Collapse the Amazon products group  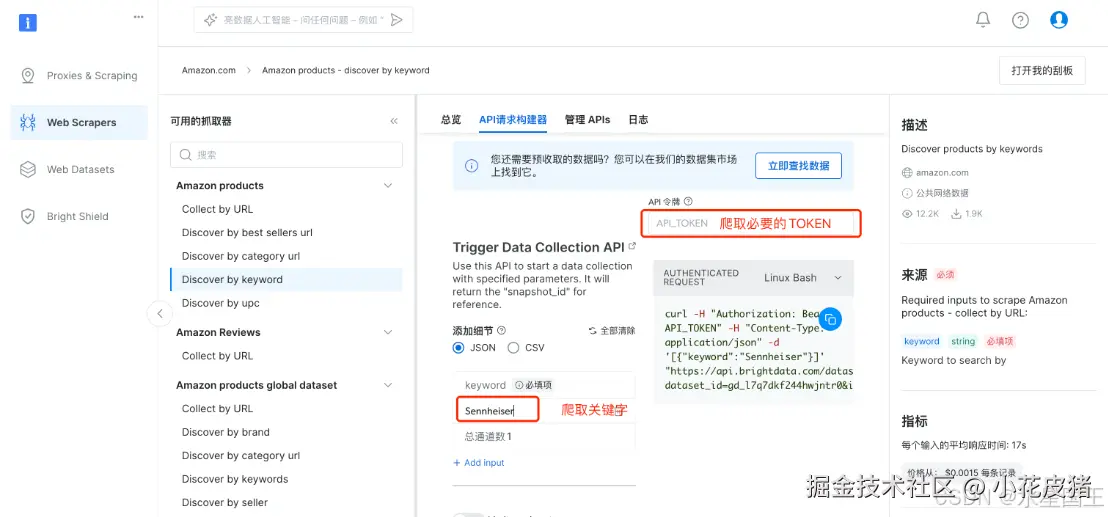click(x=387, y=185)
